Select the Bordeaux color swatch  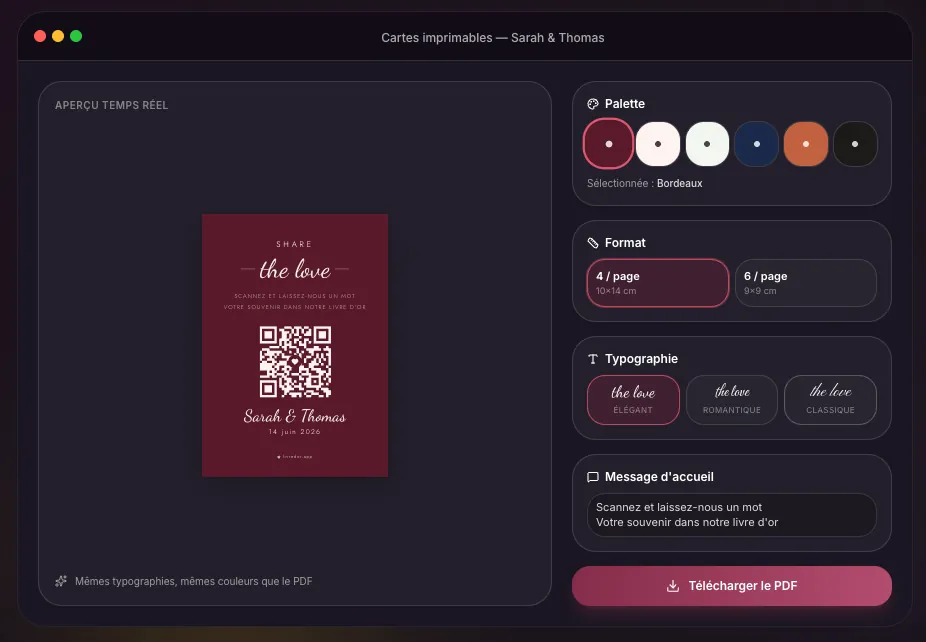click(608, 144)
